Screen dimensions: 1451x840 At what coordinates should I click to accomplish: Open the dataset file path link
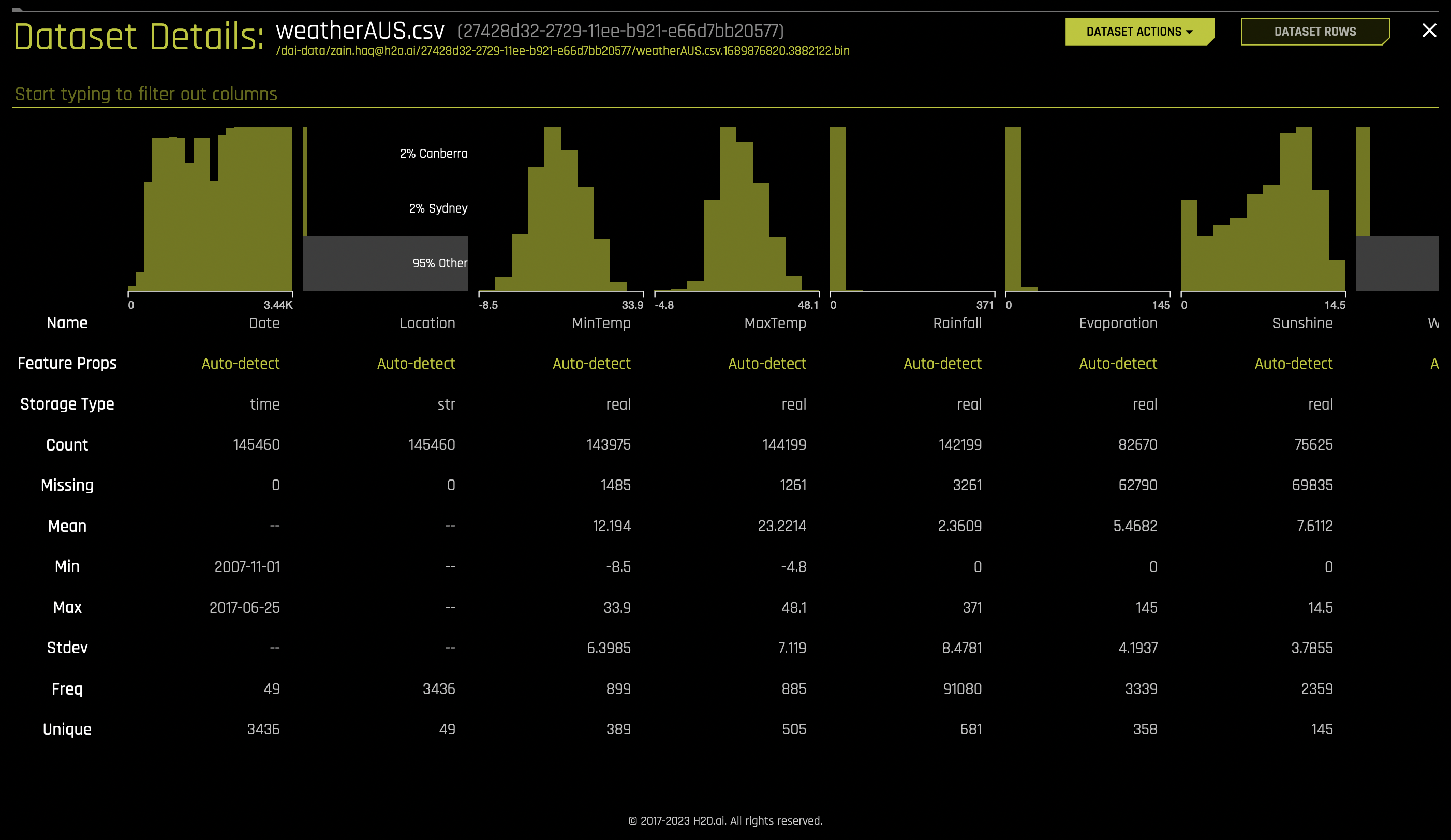pos(564,51)
